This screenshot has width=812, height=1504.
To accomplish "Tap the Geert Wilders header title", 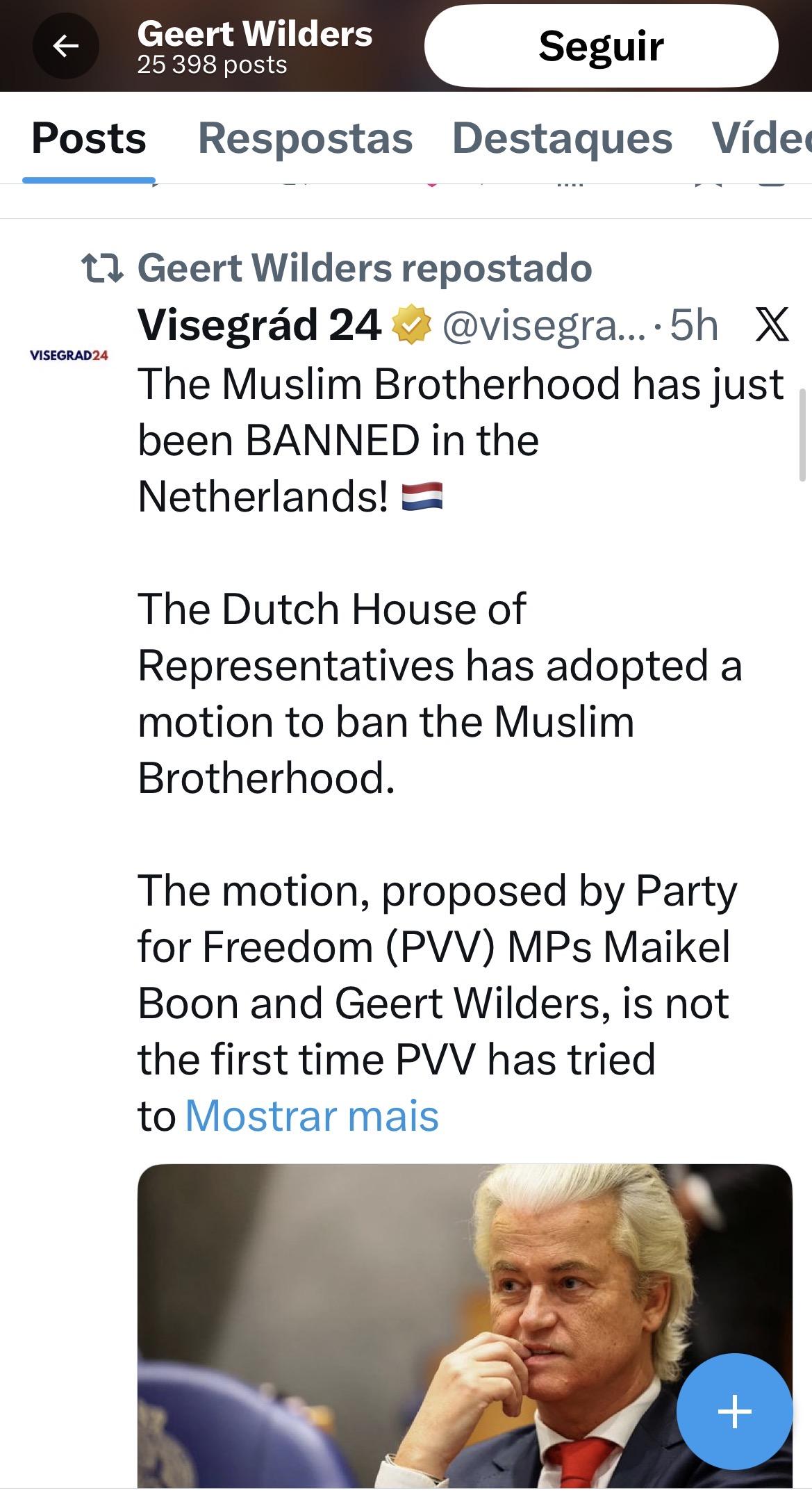I will 255,34.
